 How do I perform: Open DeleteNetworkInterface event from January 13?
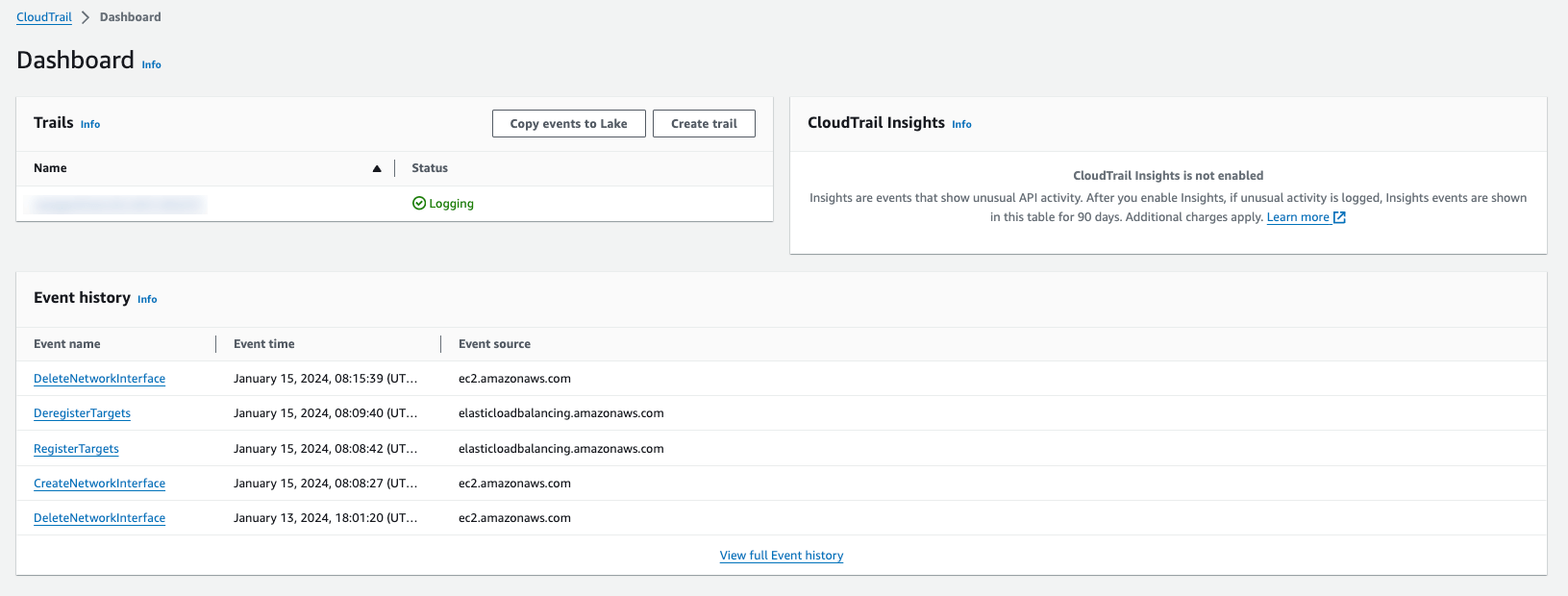[x=100, y=518]
